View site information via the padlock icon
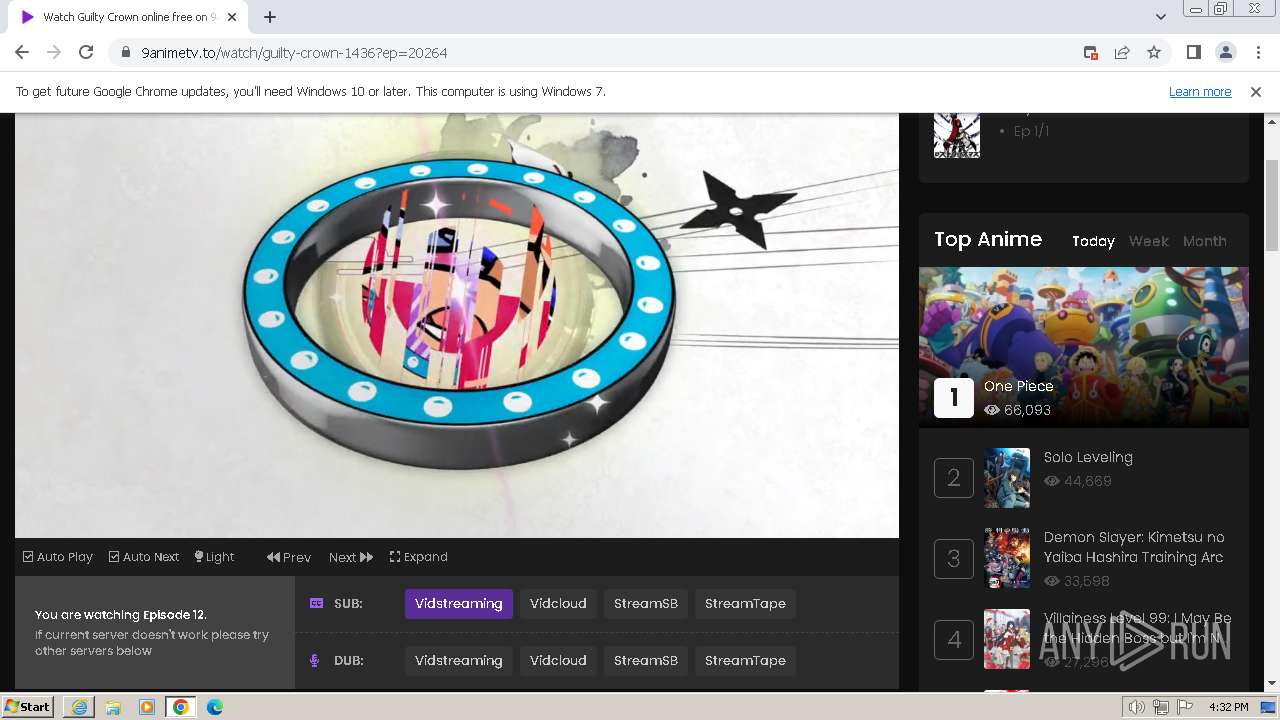1280x720 pixels. [x=125, y=53]
